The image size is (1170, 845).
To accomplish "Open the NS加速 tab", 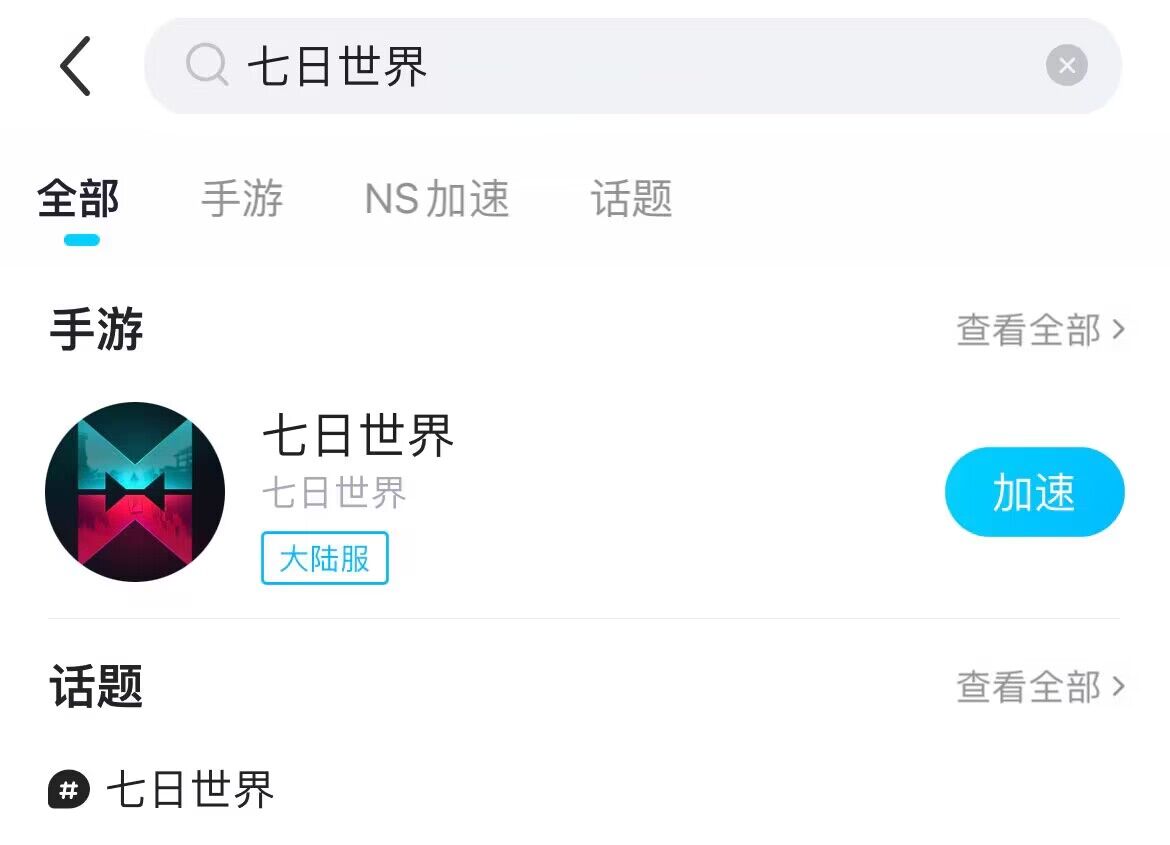I will click(437, 199).
